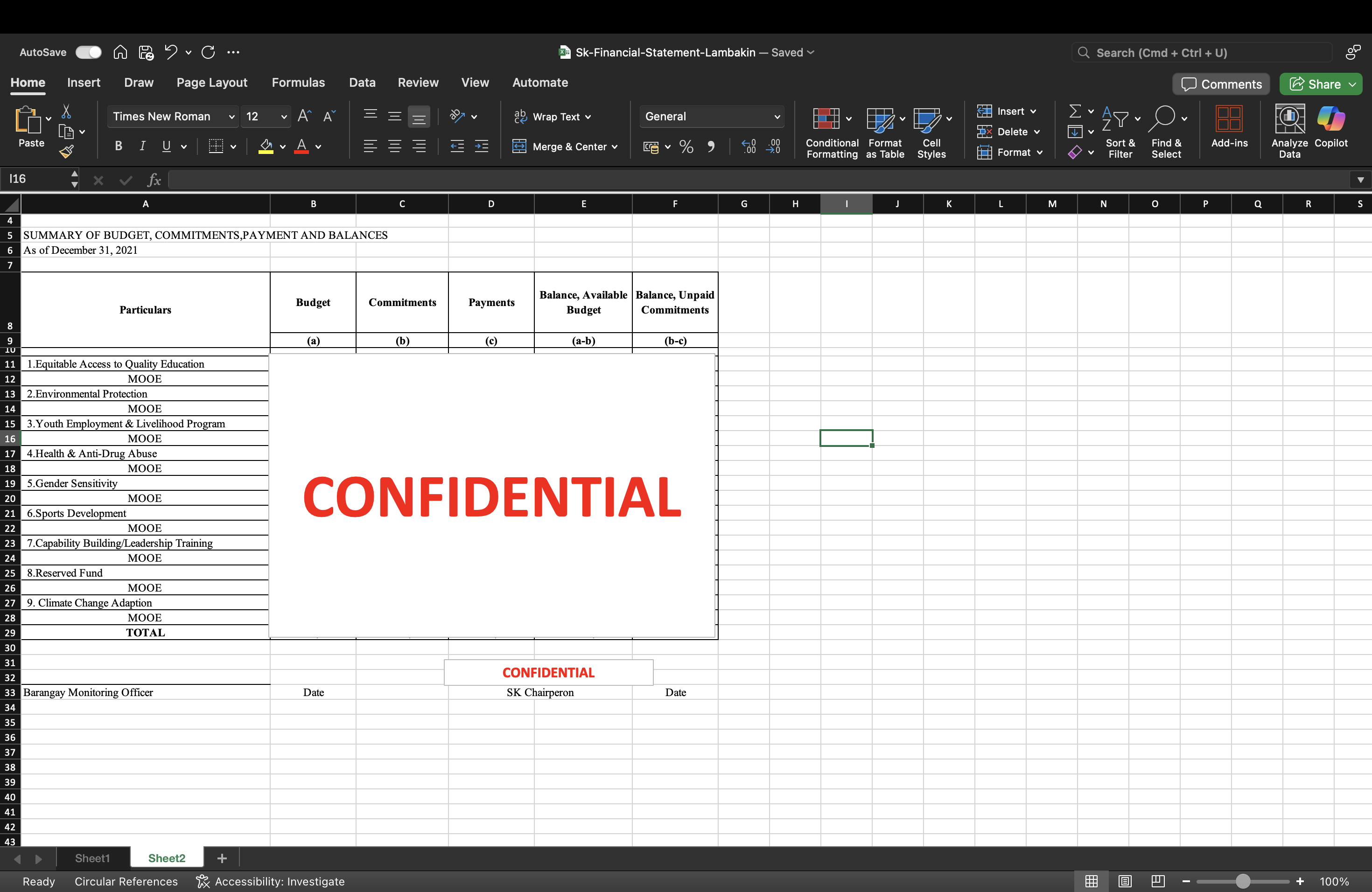The image size is (1372, 892).
Task: Select the Format Painter brush
Action: coord(66,152)
